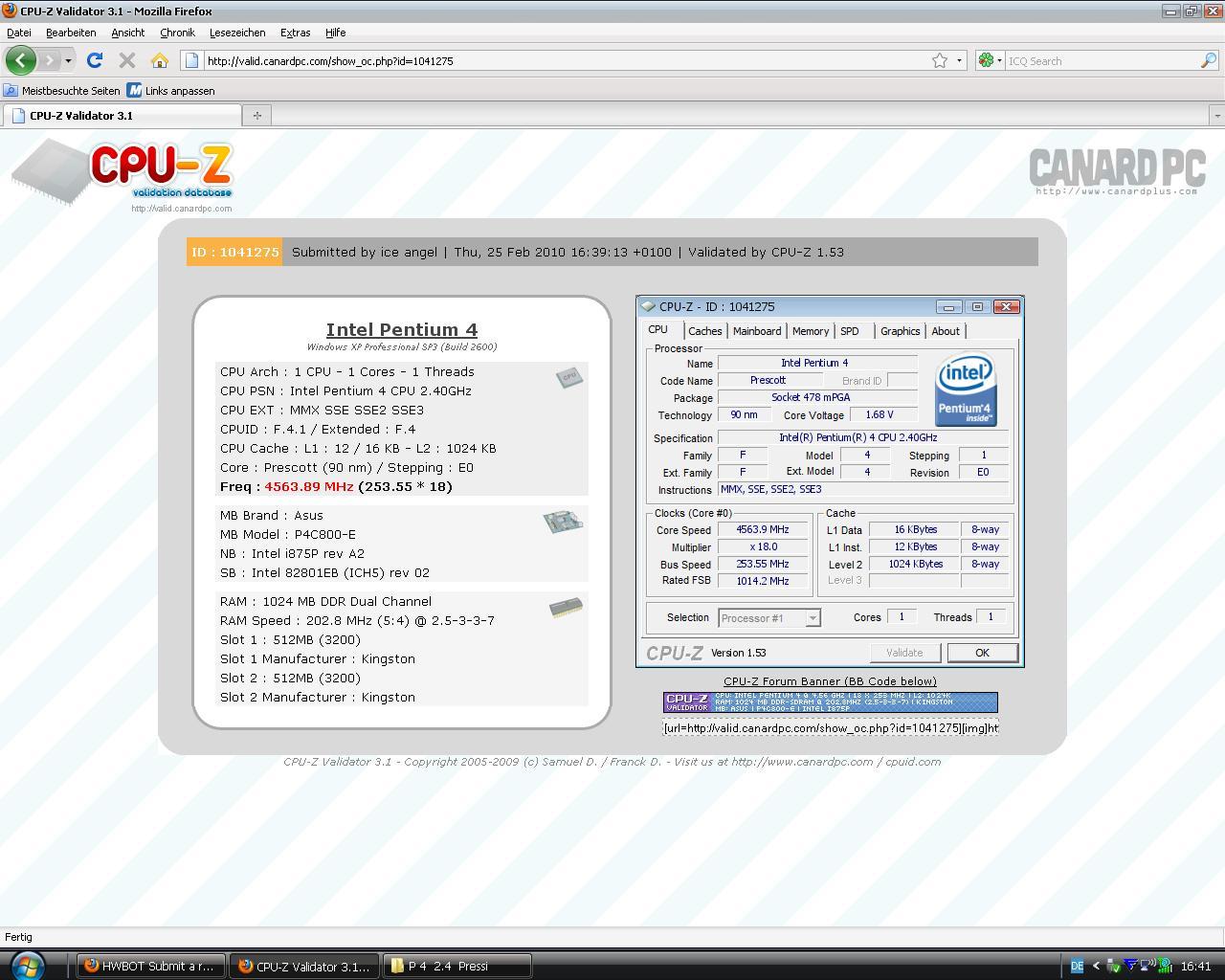The image size is (1225, 980).
Task: Click the RAM Speed 202.8 MHz line
Action: tap(357, 620)
